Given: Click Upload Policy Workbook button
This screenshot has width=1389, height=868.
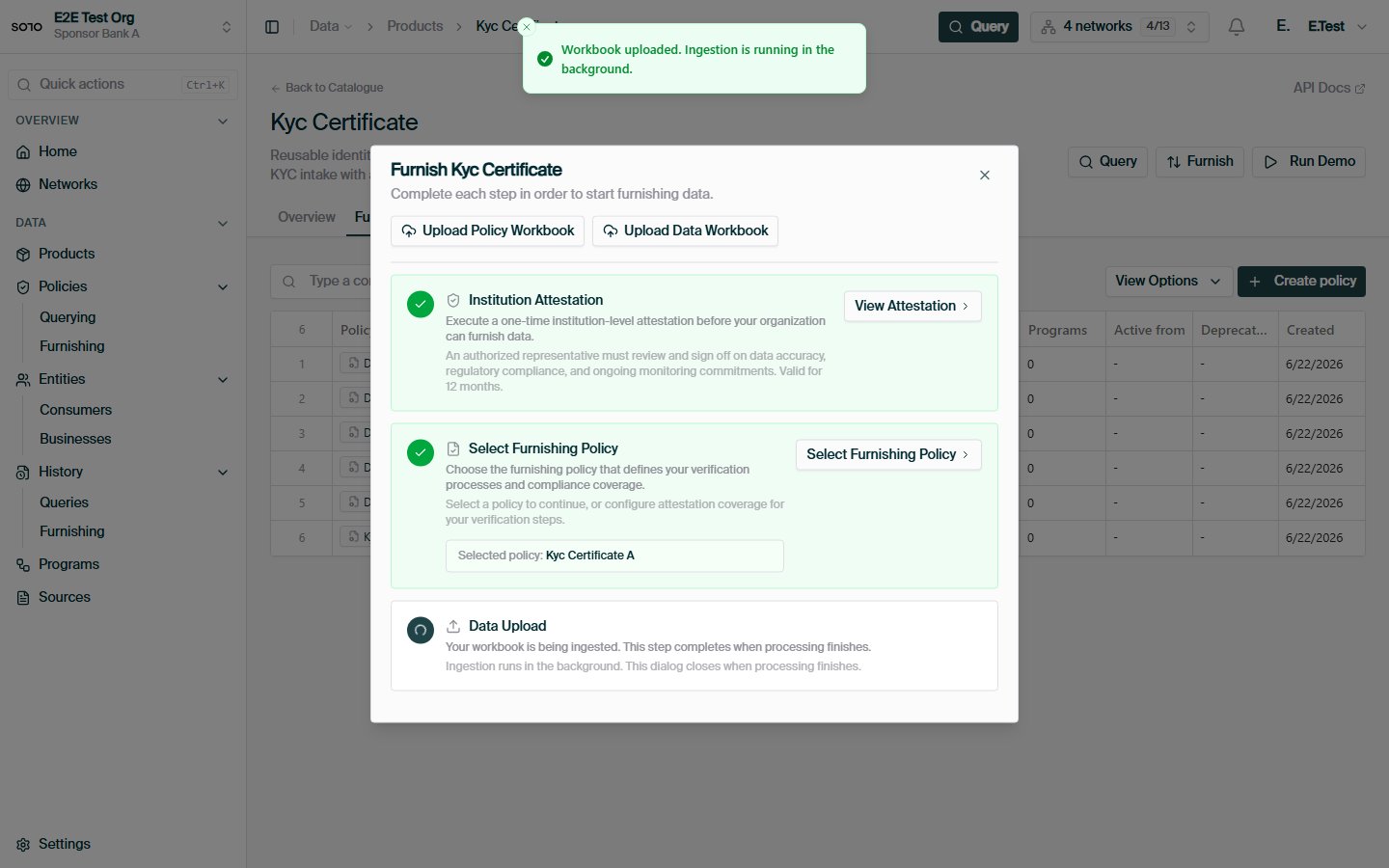Looking at the screenshot, I should (487, 231).
